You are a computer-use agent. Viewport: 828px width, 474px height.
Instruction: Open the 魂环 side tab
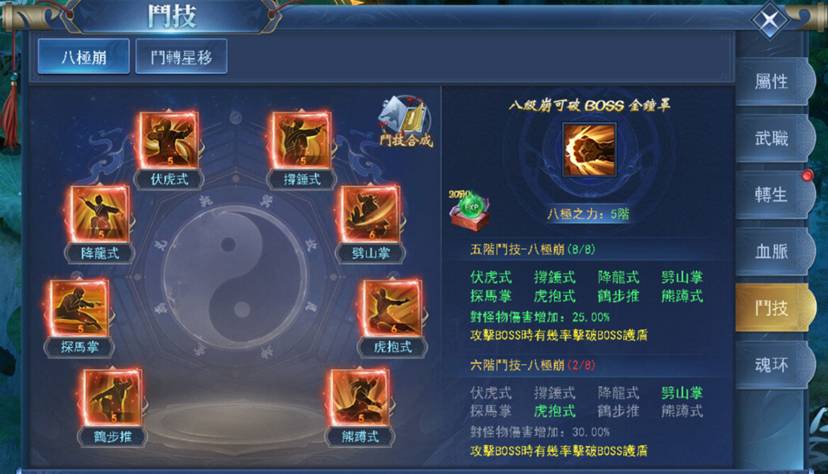(x=771, y=365)
